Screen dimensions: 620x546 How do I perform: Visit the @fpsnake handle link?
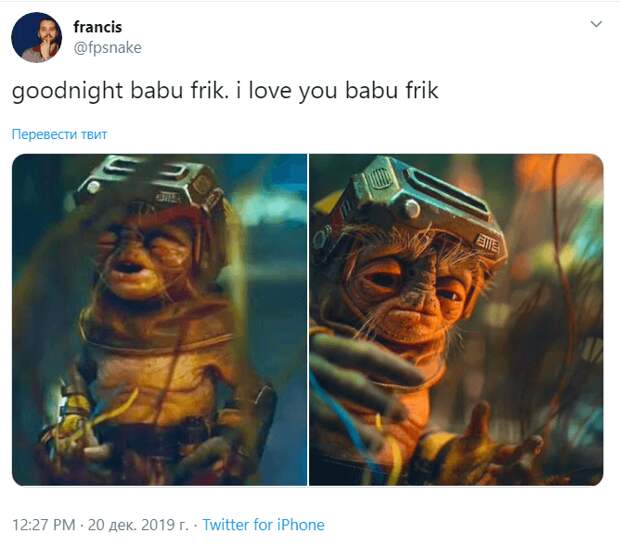click(x=107, y=47)
